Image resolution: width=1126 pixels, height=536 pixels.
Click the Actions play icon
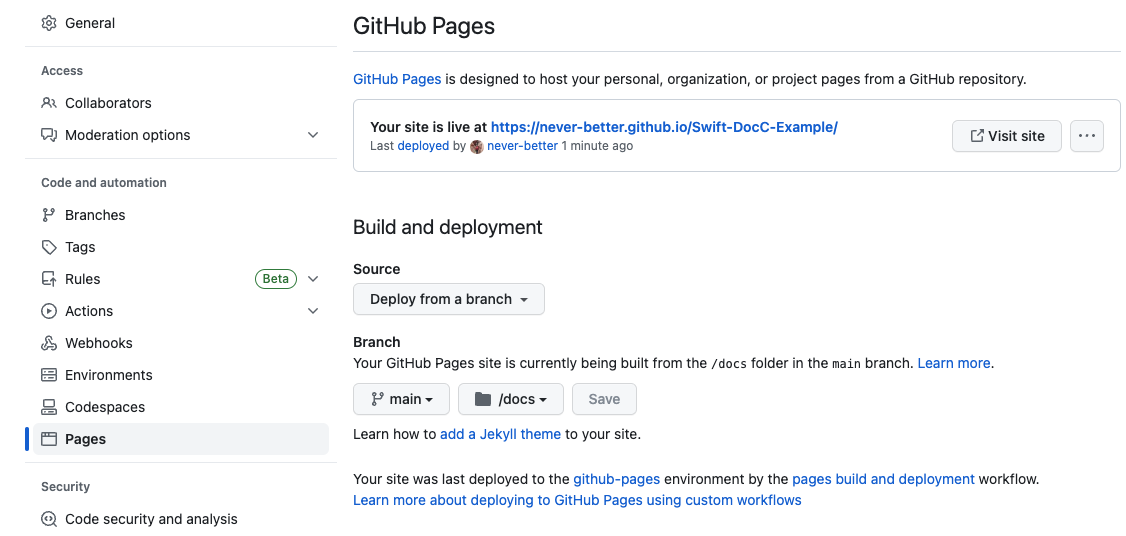coord(49,311)
